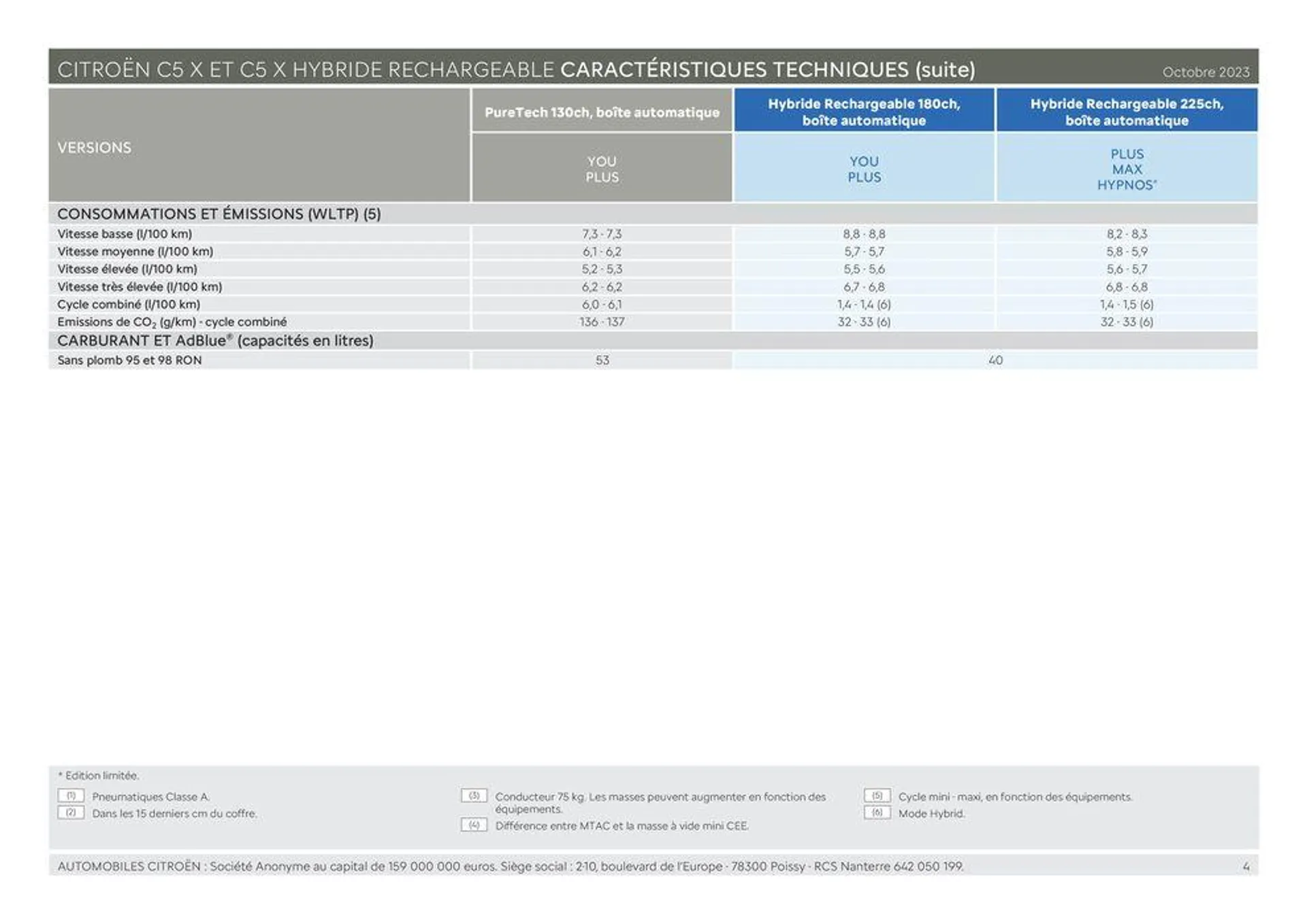
Task: Select row label 'Sans plomb 95 et 98 RON'
Action: tap(129, 361)
